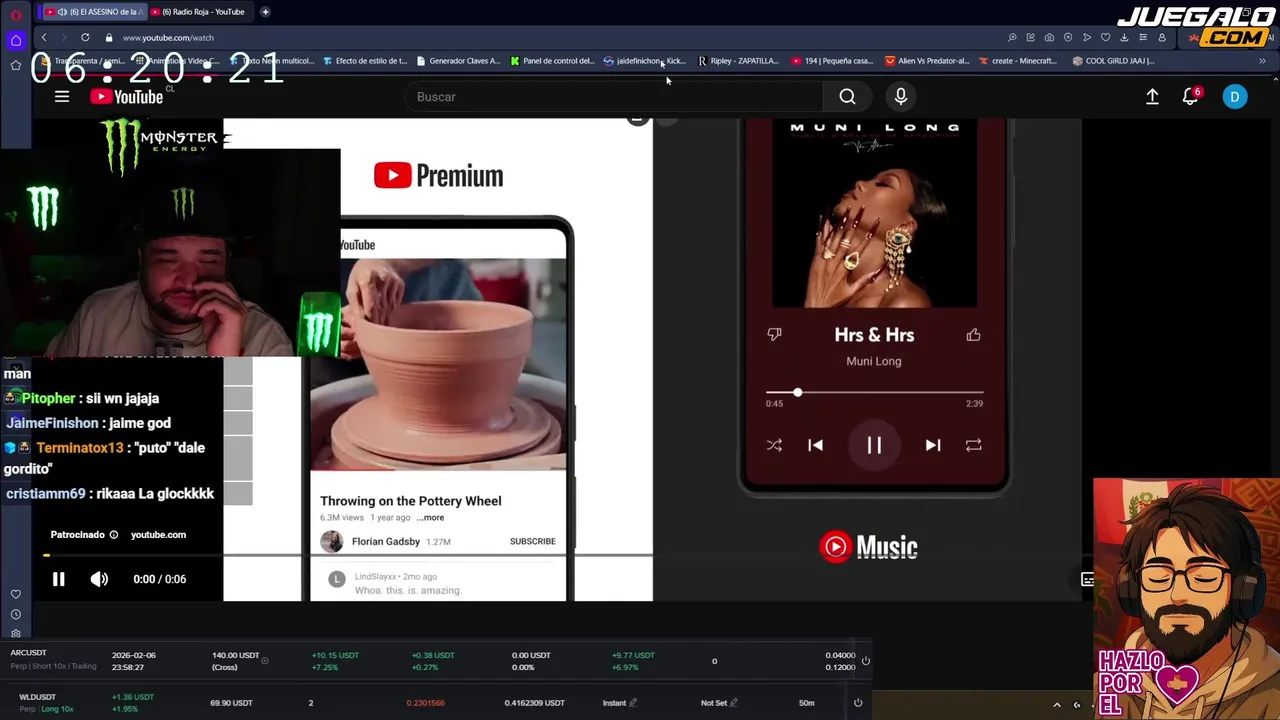The height and width of the screenshot is (720, 1280).
Task: Bookmark the page with the heart icon
Action: (1105, 37)
